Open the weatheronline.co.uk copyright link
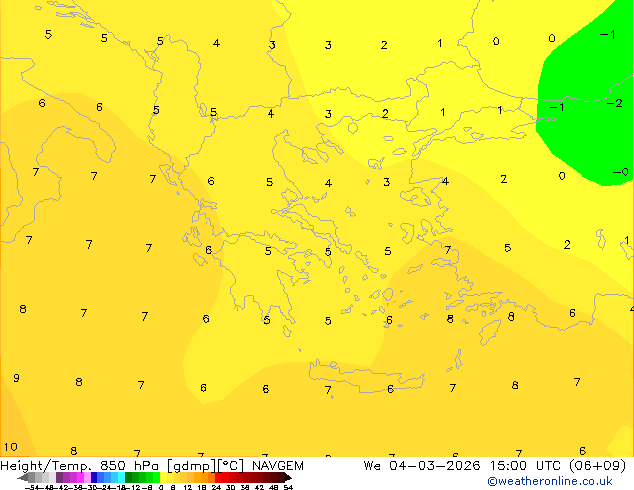The image size is (634, 490). click(x=550, y=481)
